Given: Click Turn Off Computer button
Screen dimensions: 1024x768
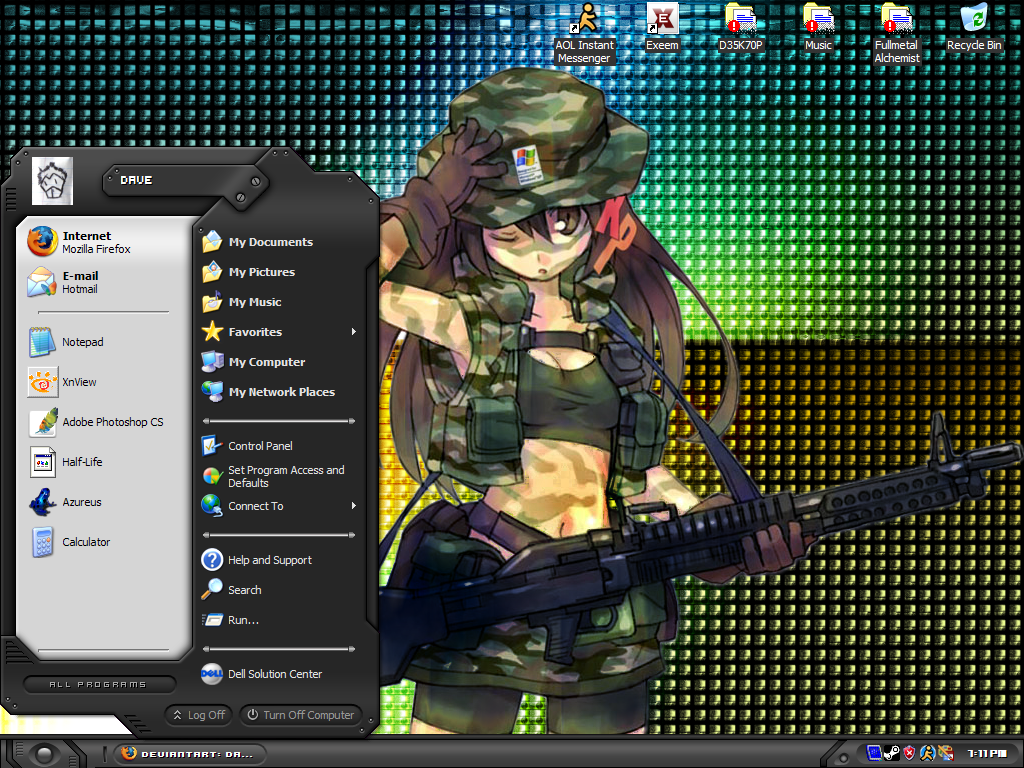Looking at the screenshot, I should pos(300,715).
